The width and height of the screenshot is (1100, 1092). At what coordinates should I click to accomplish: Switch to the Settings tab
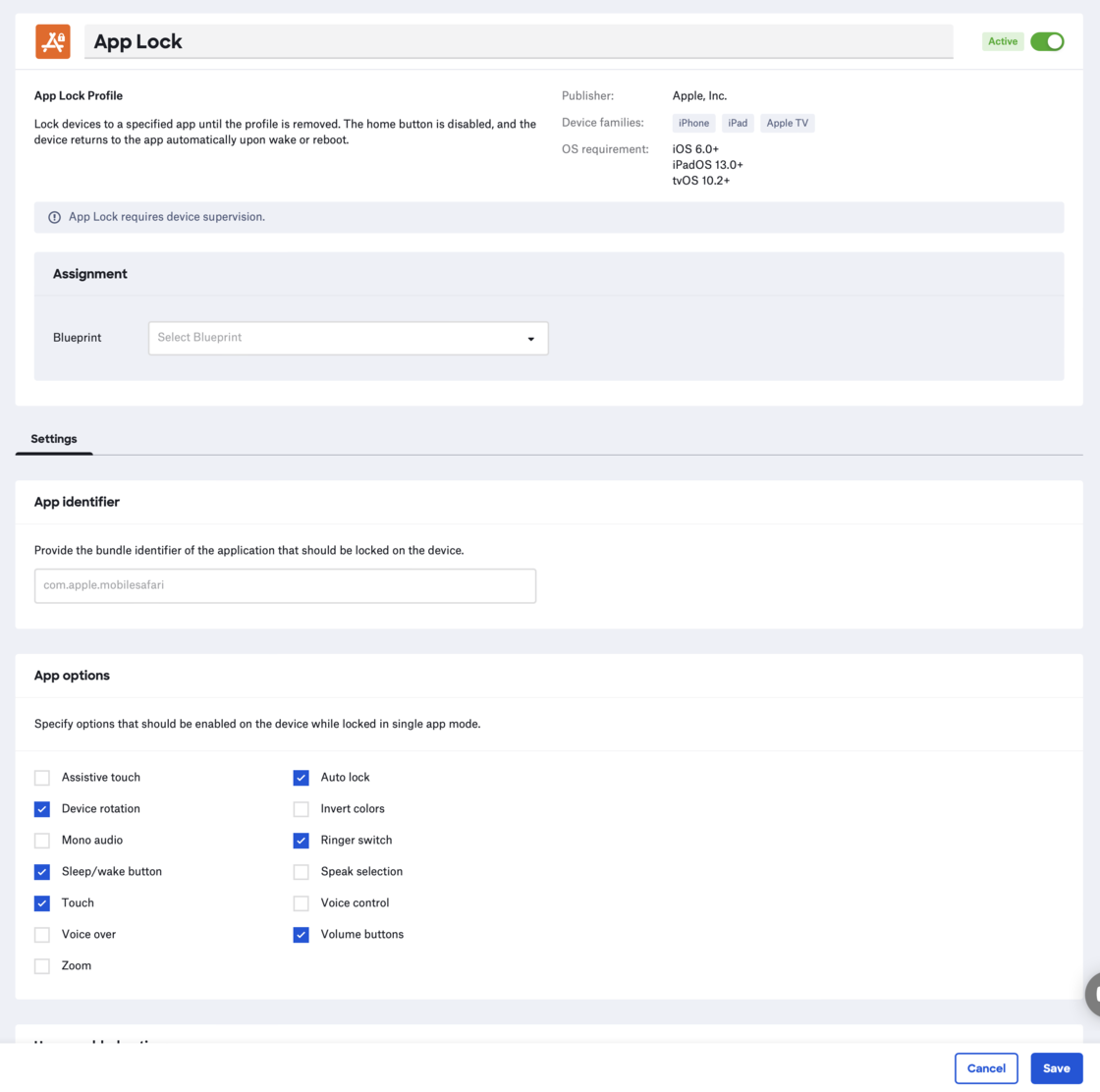pos(54,439)
